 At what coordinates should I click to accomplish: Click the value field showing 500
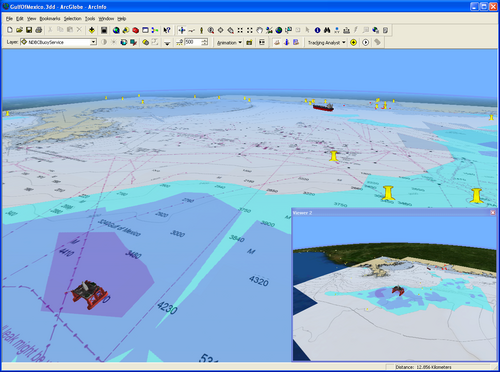click(193, 42)
